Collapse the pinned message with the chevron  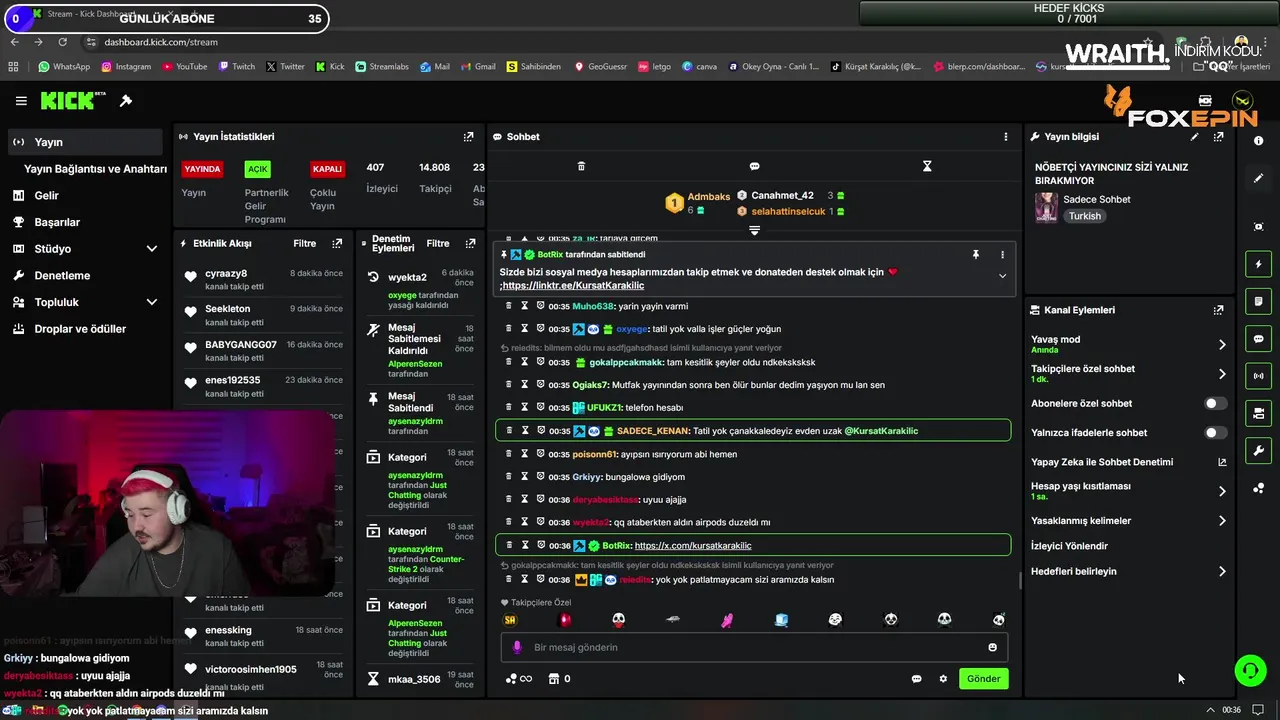(1002, 276)
